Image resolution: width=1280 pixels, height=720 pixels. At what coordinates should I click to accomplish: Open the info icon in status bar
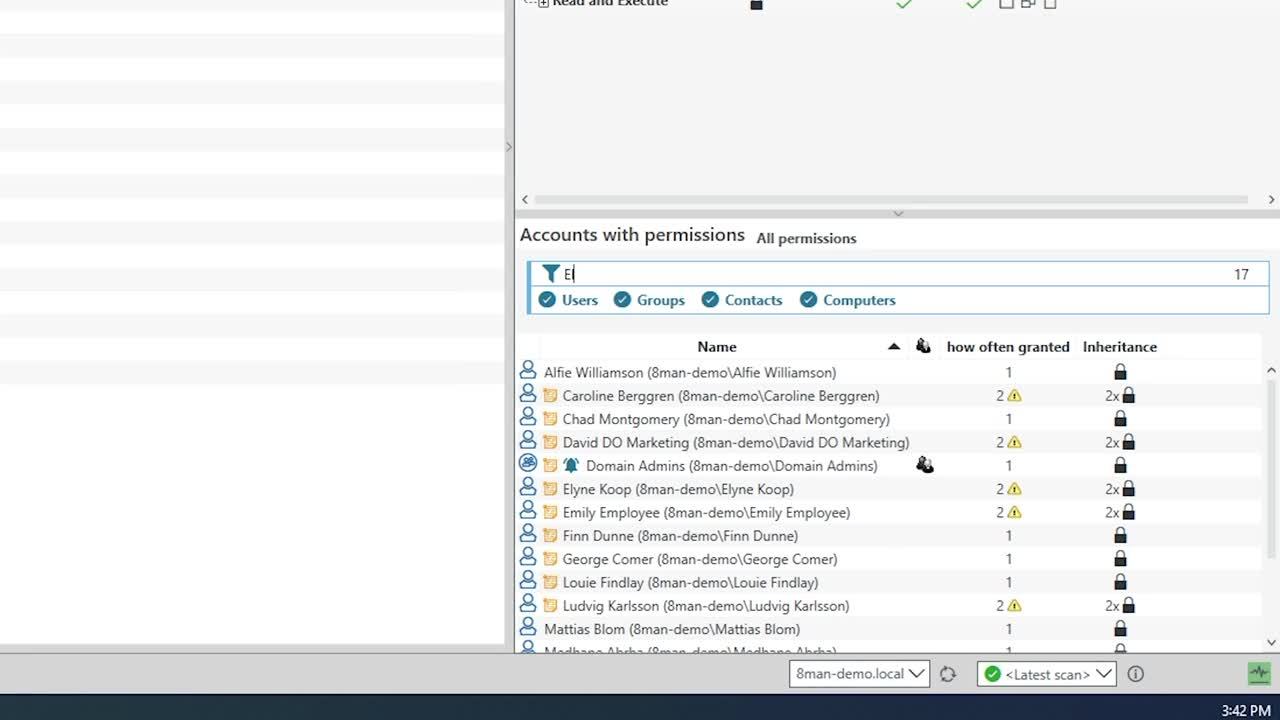1135,674
